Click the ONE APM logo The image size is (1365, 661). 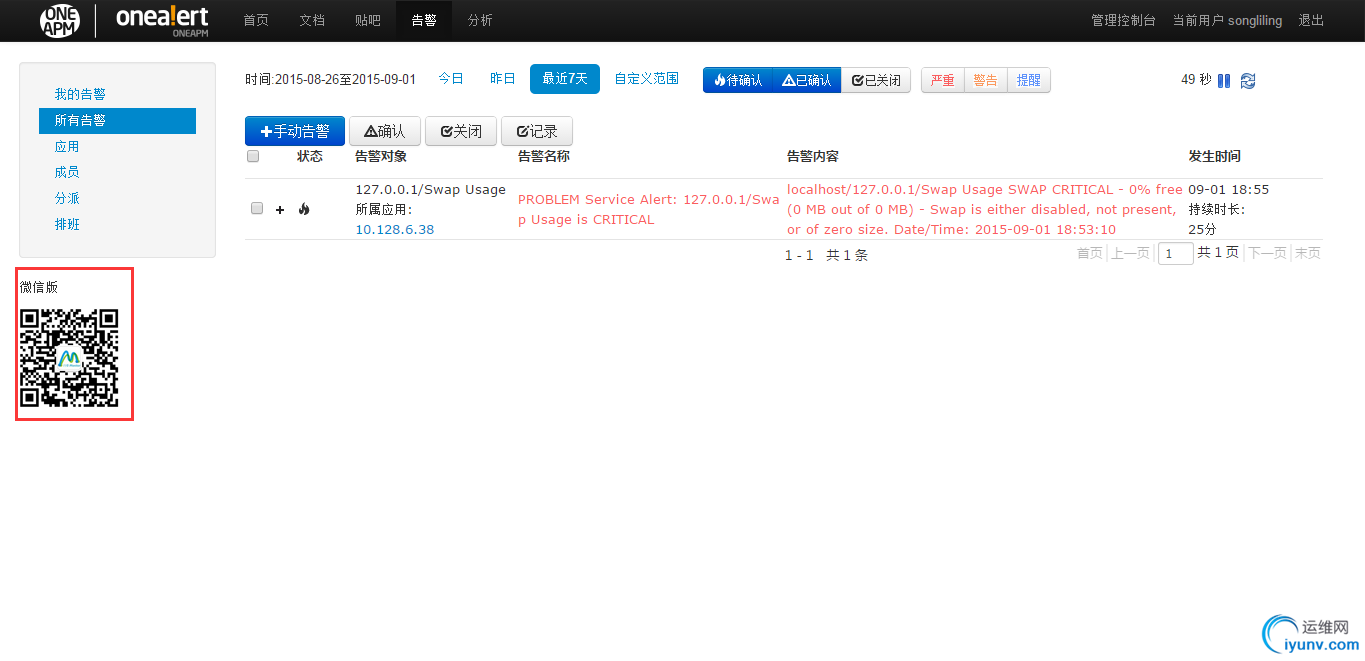click(60, 20)
